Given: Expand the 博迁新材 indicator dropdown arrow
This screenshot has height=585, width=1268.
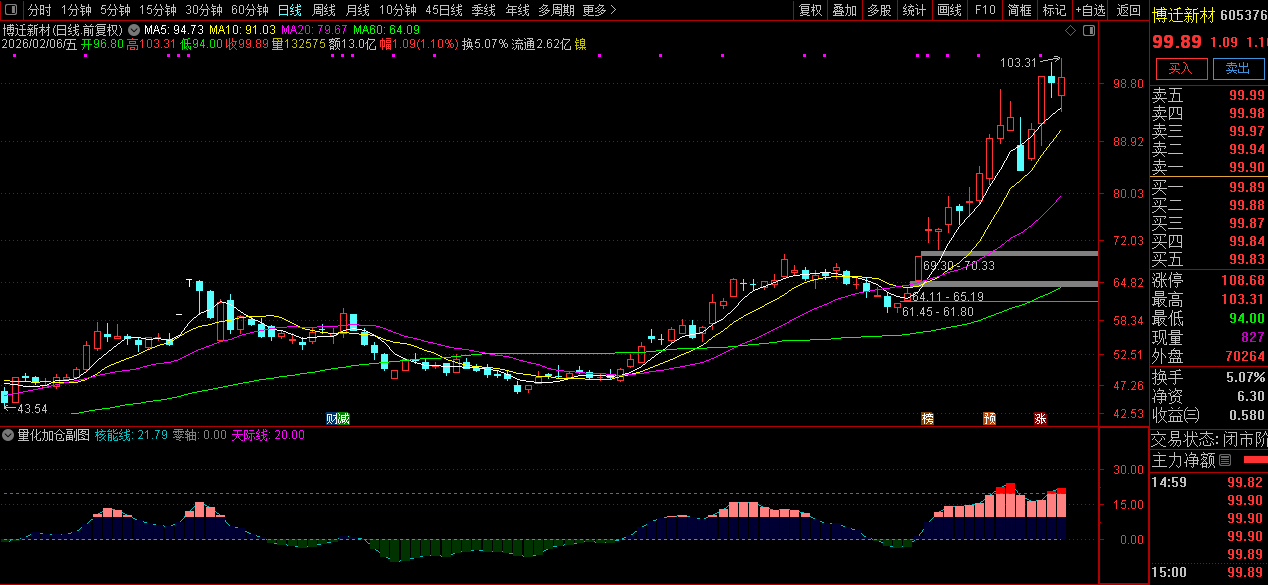Looking at the screenshot, I should click(x=133, y=31).
